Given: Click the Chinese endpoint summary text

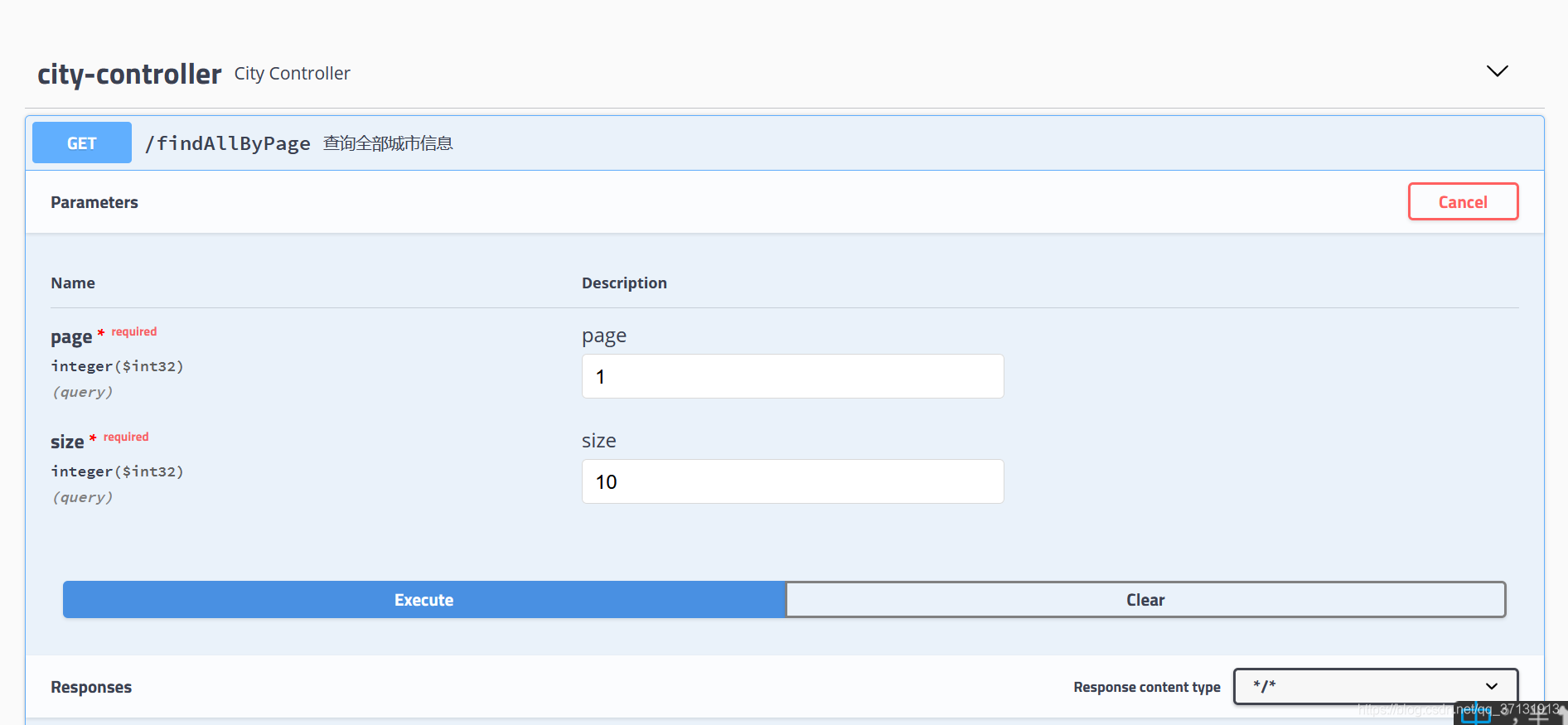Looking at the screenshot, I should (388, 143).
